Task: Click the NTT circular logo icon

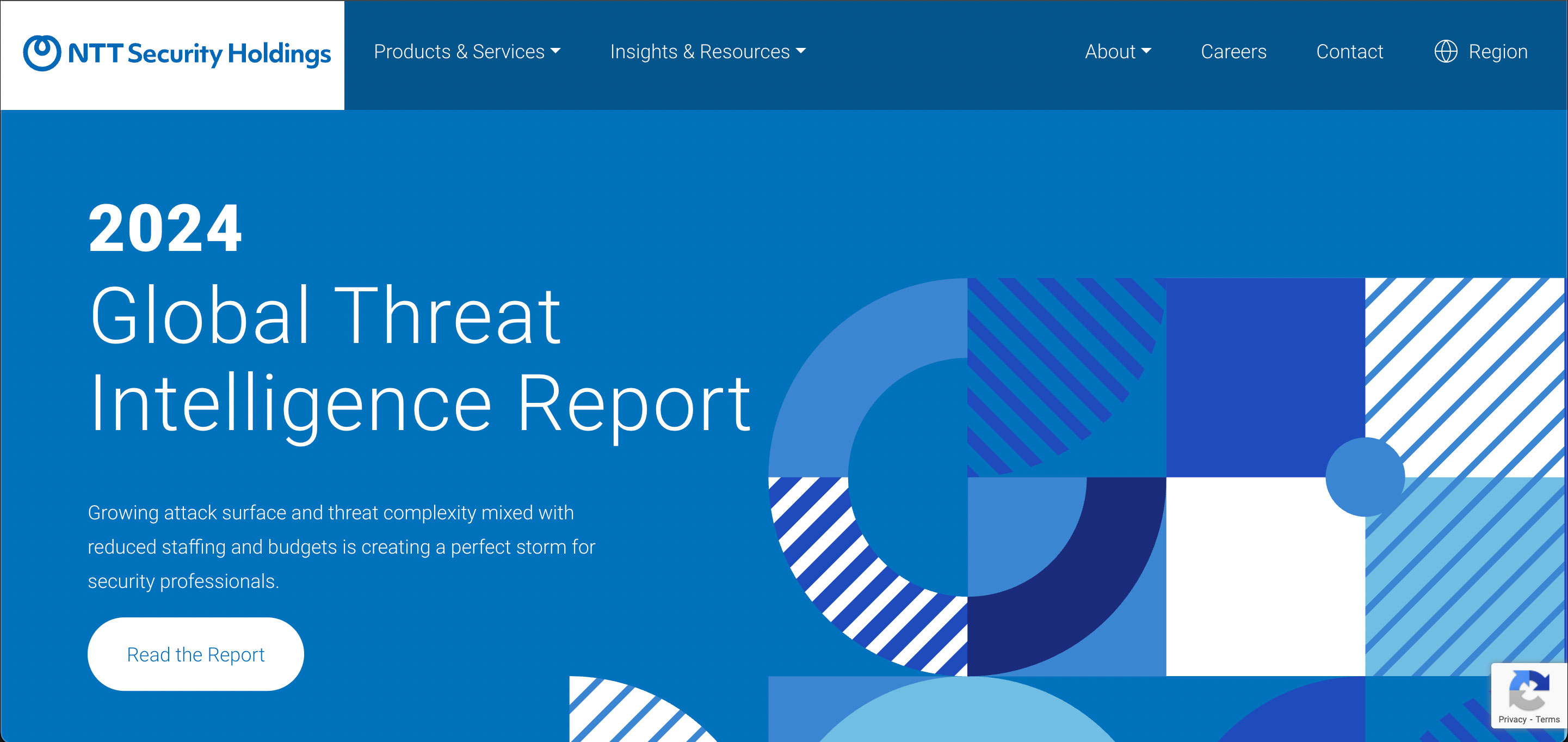Action: point(42,53)
